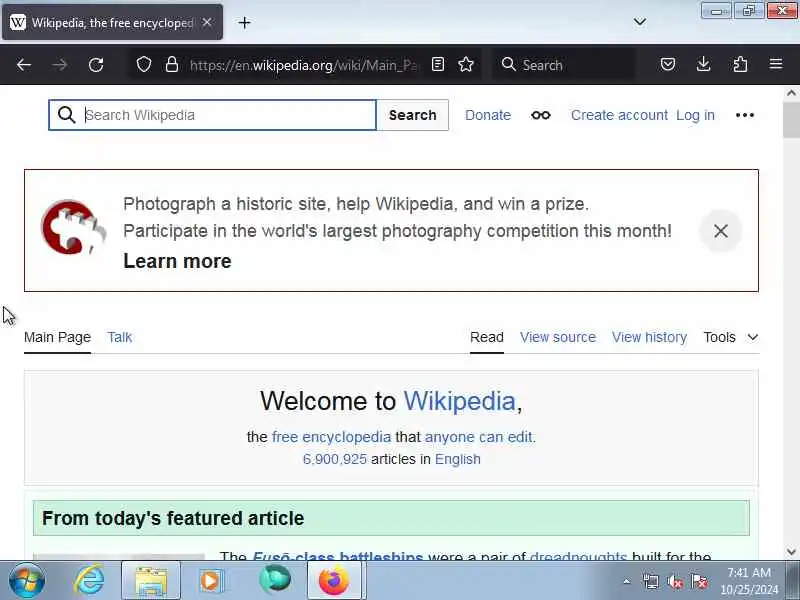The height and width of the screenshot is (600, 800).
Task: Click the browser toolbar Search box
Action: pyautogui.click(x=564, y=65)
